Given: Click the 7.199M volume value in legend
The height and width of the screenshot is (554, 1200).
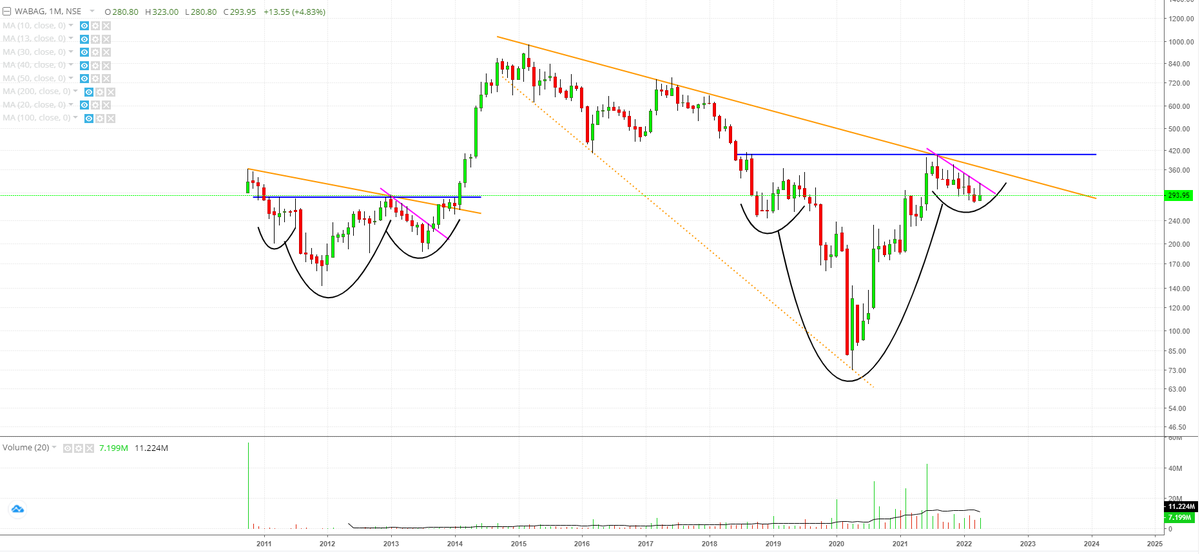Looking at the screenshot, I should 114,448.
